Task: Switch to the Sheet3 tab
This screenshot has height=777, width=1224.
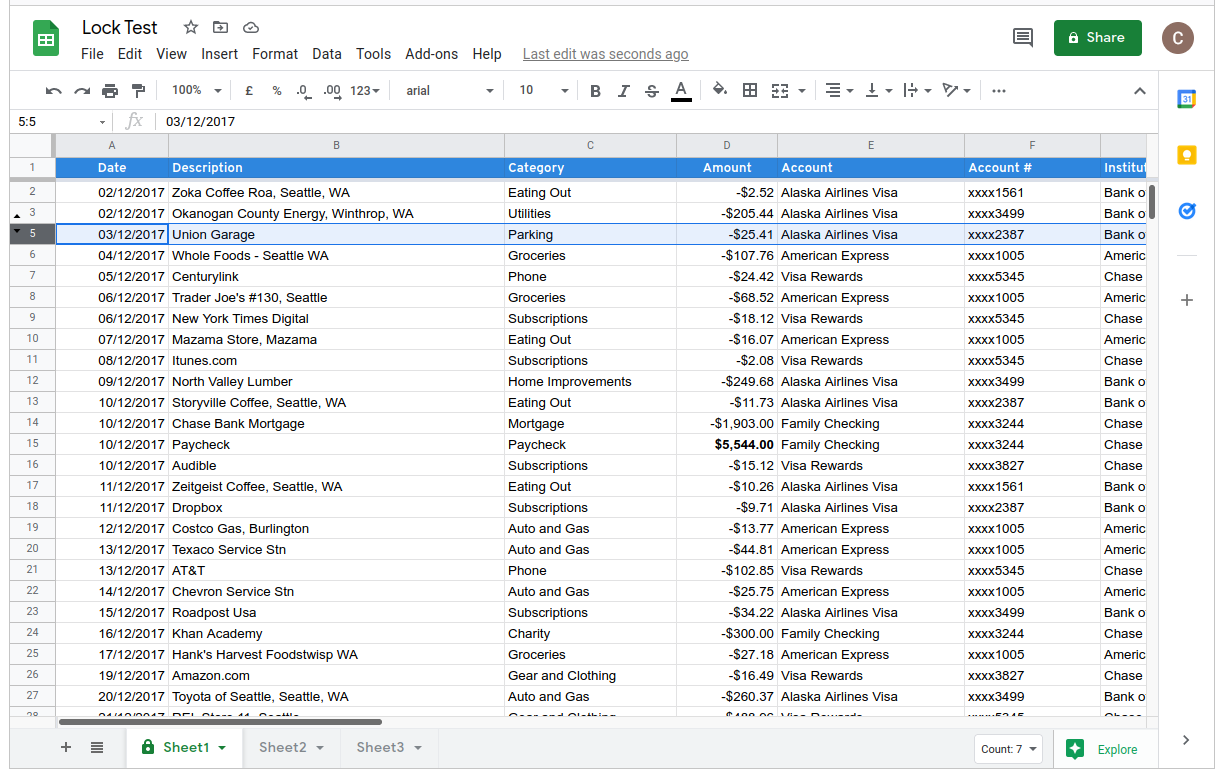Action: 389,747
